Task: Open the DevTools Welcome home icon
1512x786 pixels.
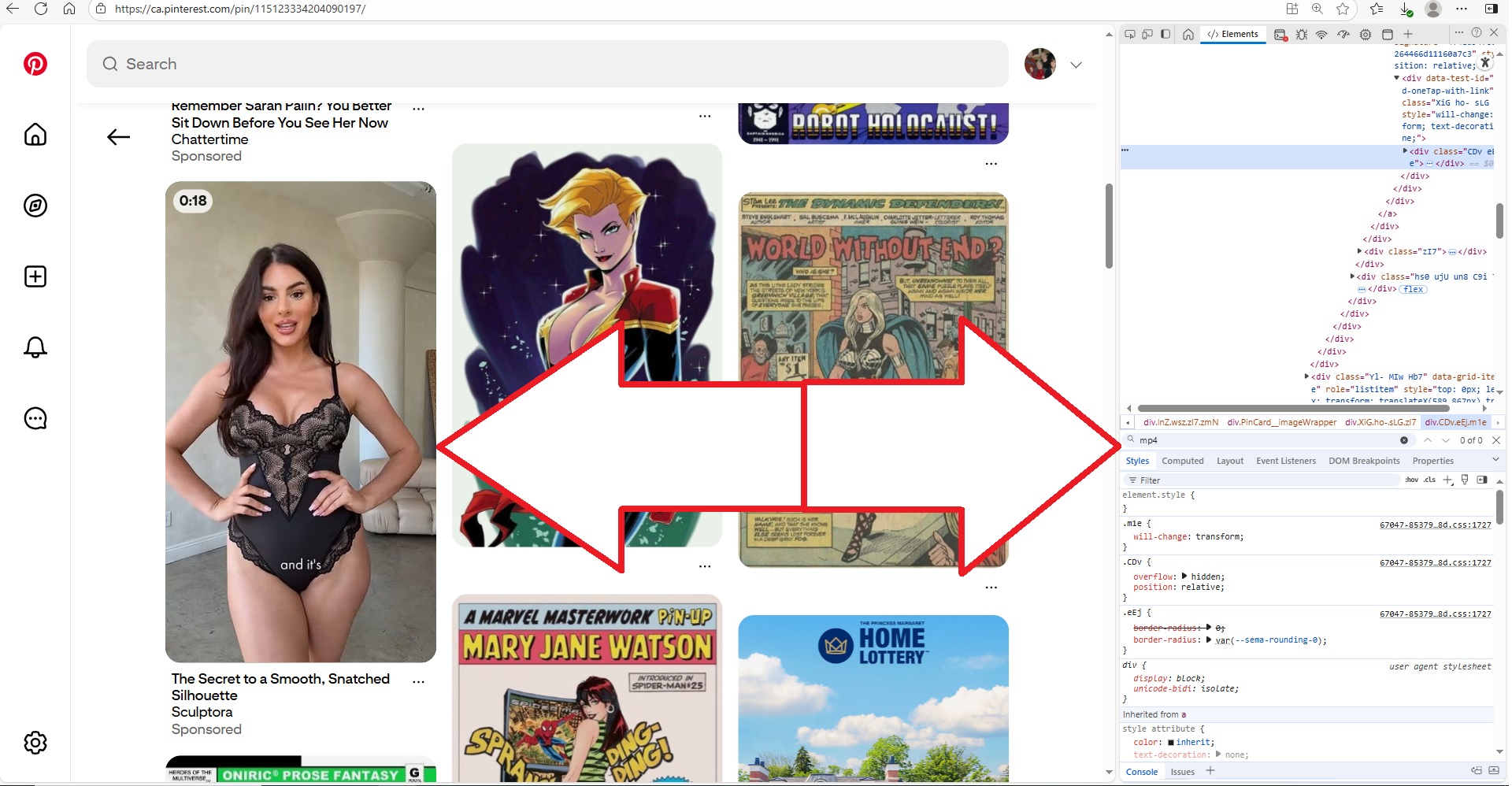Action: 1188,34
